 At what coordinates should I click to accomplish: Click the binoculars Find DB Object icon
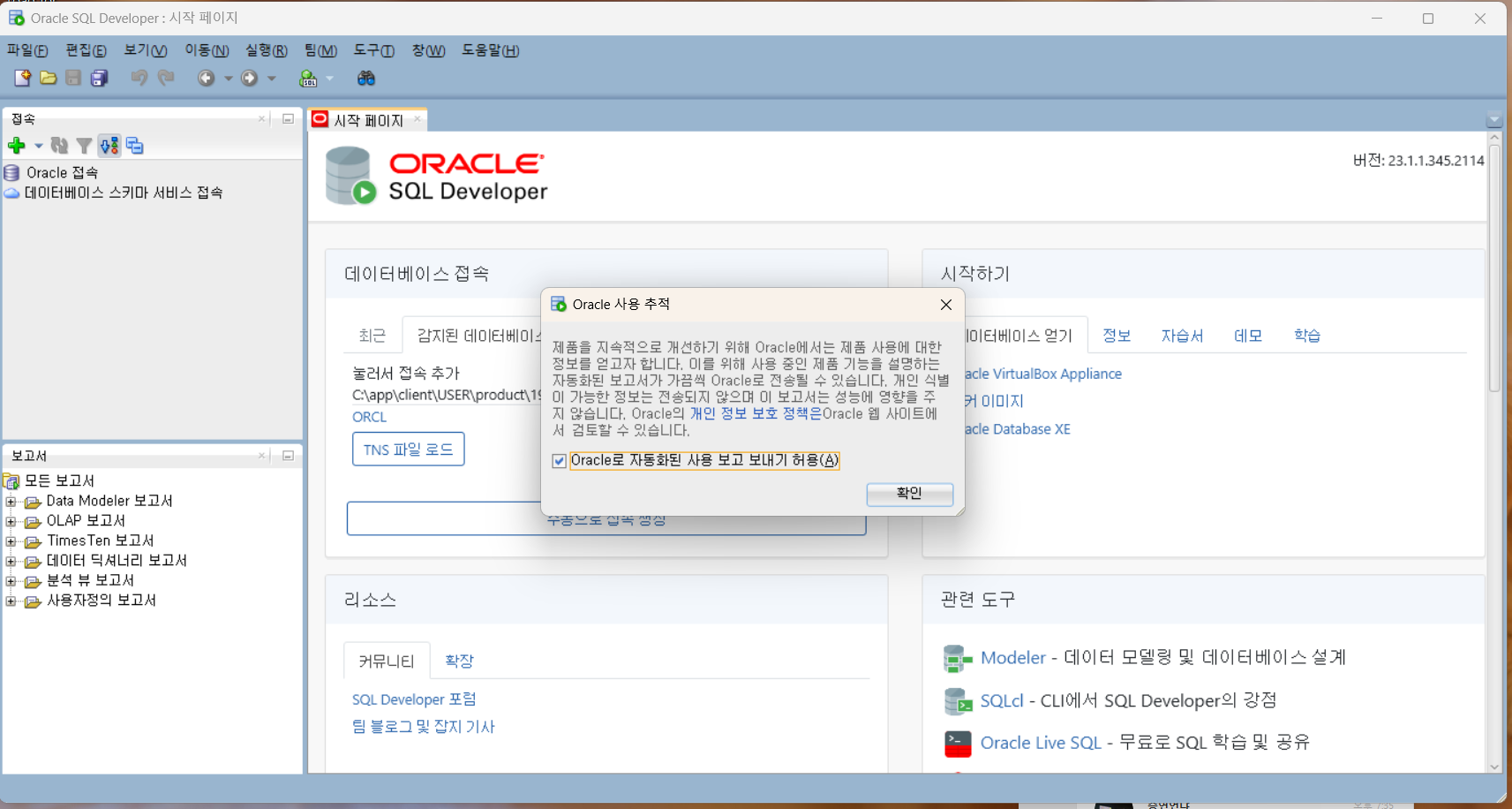click(366, 78)
